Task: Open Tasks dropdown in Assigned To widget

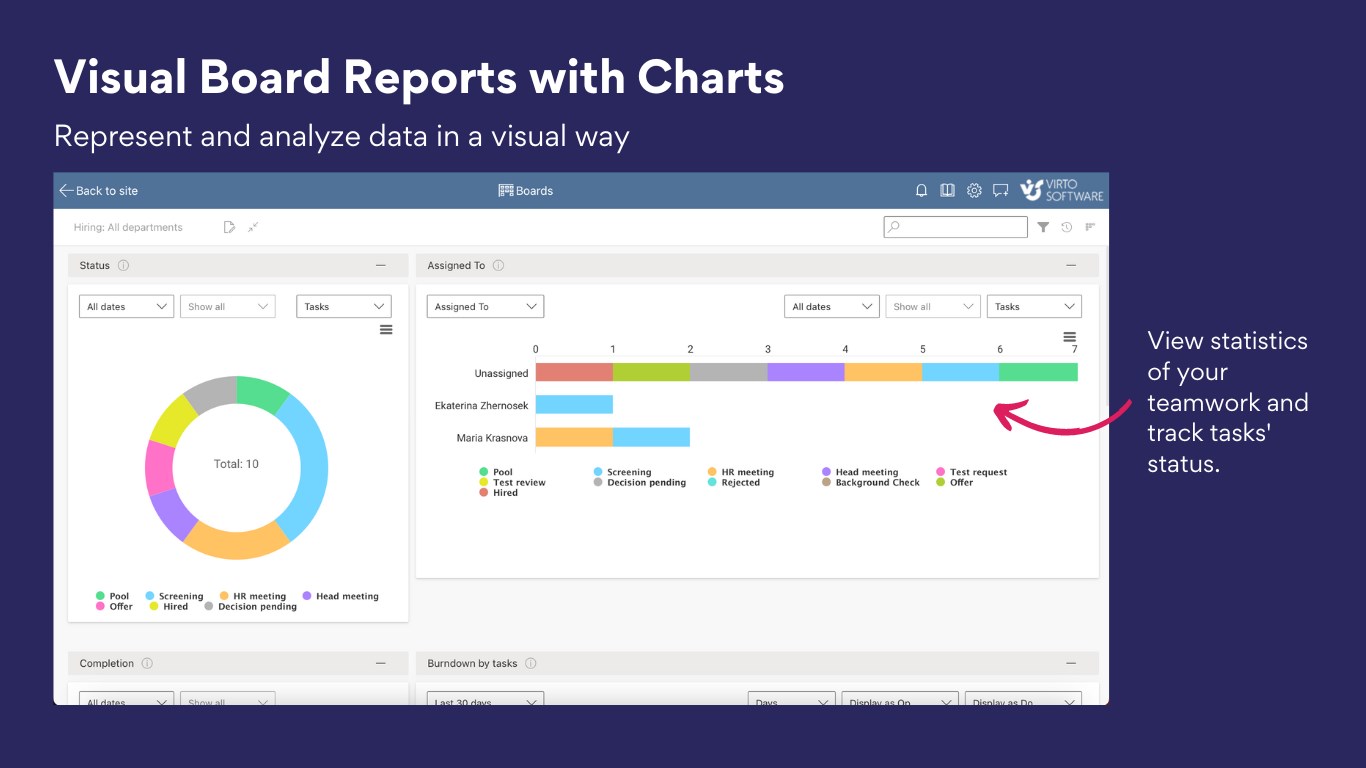Action: tap(1035, 307)
